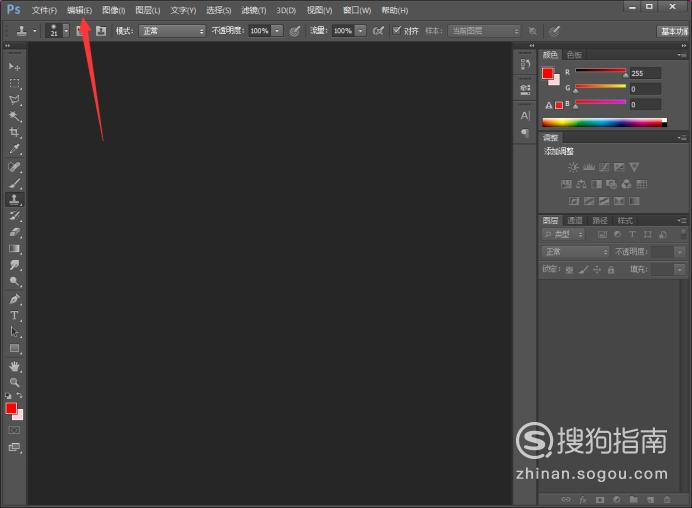Switch to the 色板 swatches tab
The image size is (692, 508).
[x=574, y=55]
